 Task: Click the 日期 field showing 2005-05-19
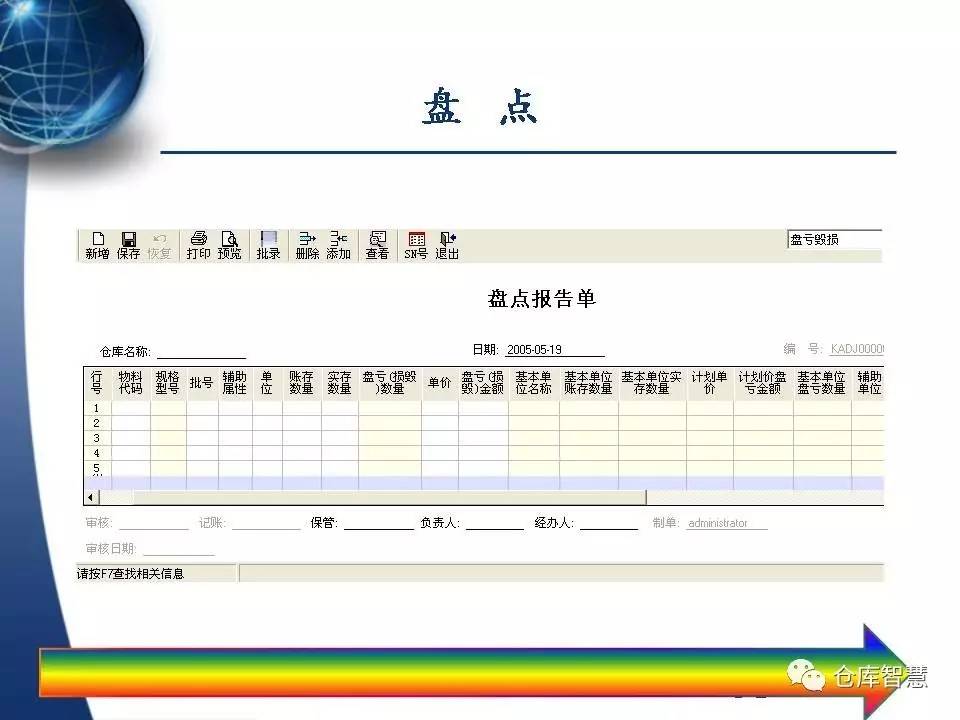[x=554, y=350]
